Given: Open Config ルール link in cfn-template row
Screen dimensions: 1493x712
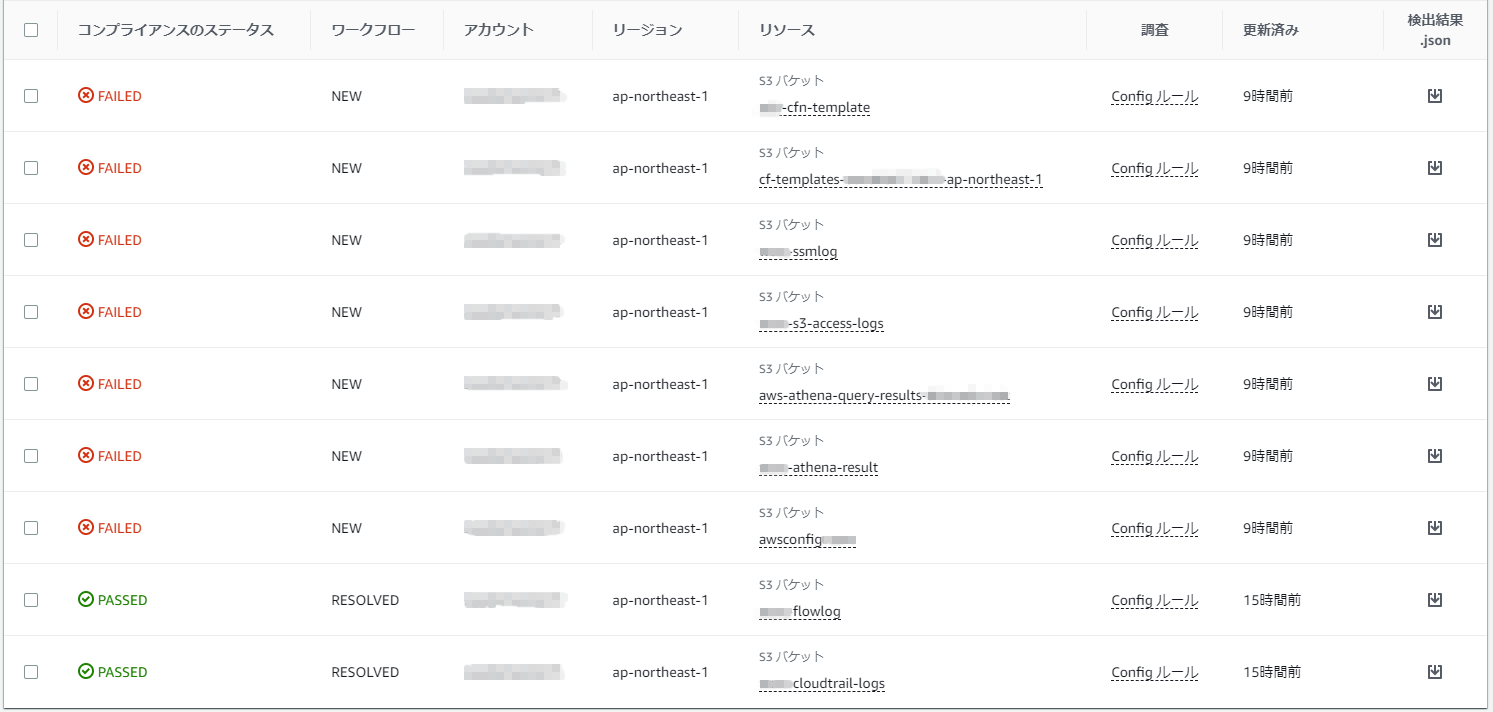Looking at the screenshot, I should click(1154, 97).
